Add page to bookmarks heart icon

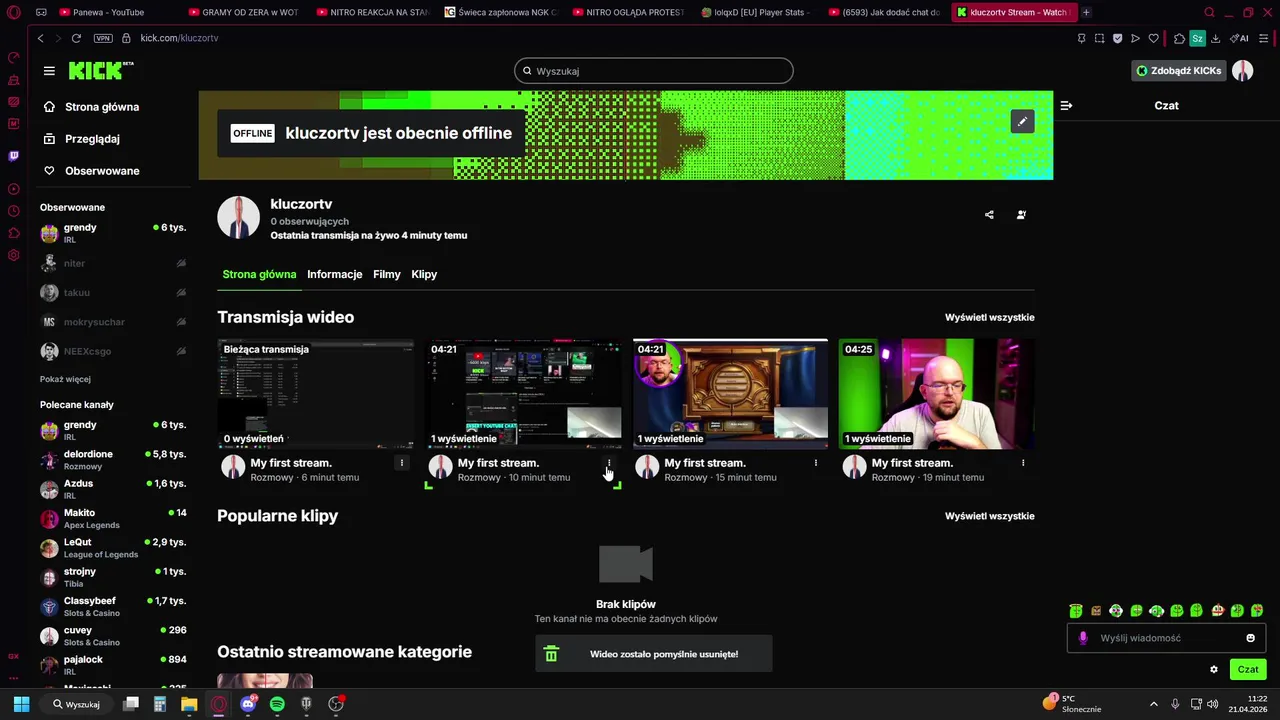coord(1153,38)
